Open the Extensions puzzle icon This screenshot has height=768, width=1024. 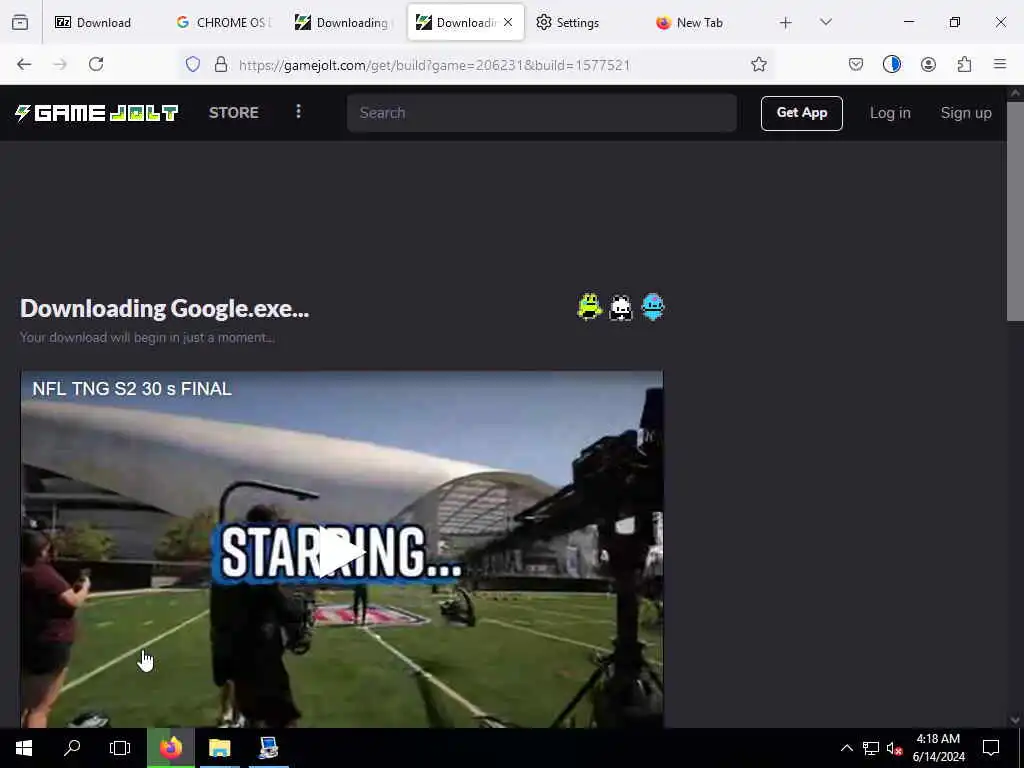click(x=964, y=64)
